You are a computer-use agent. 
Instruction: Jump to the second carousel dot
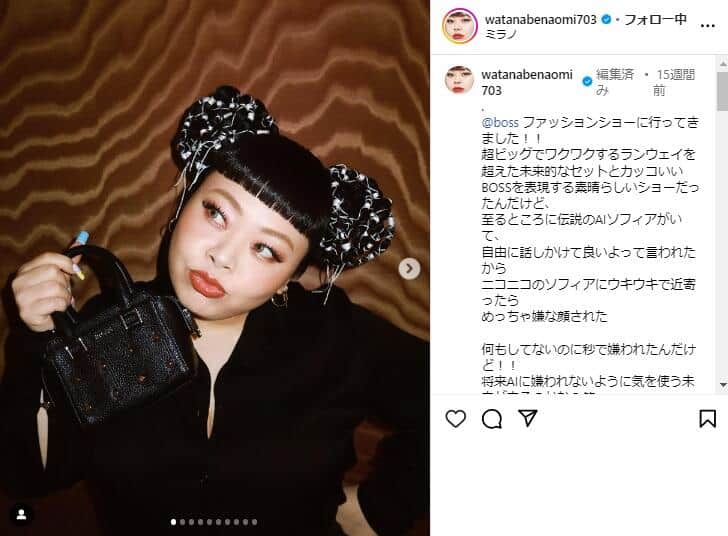click(182, 522)
